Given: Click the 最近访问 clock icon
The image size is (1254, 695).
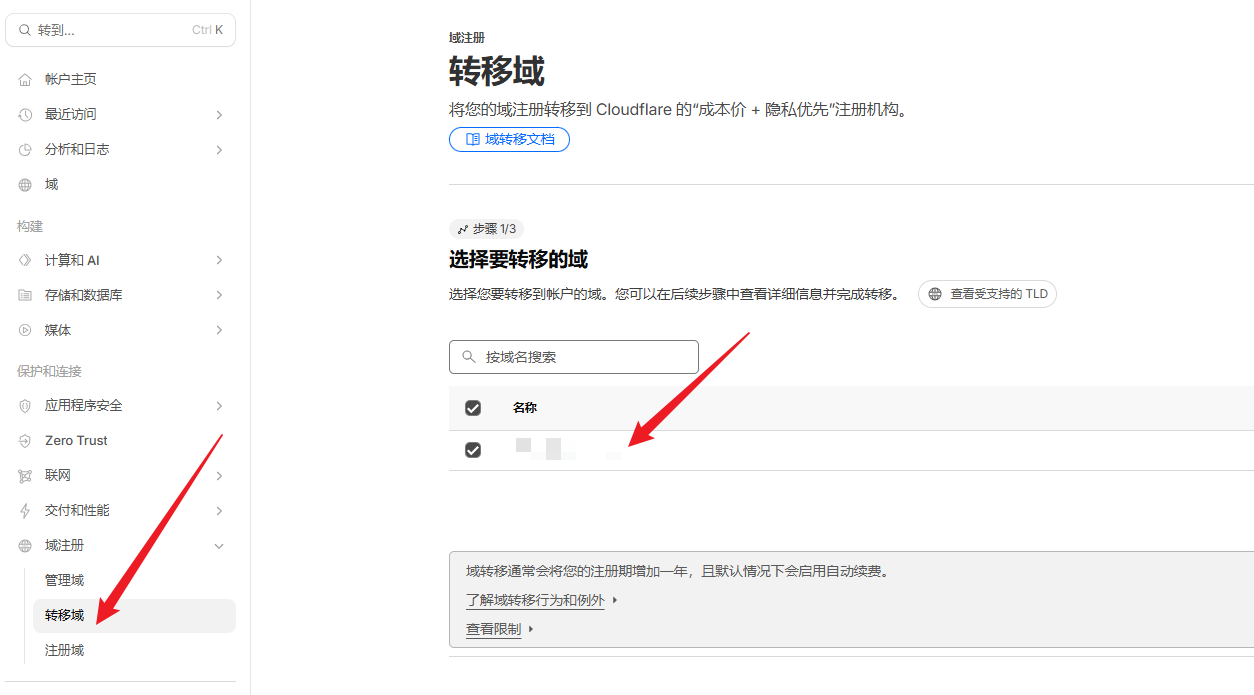Looking at the screenshot, I should [x=25, y=114].
